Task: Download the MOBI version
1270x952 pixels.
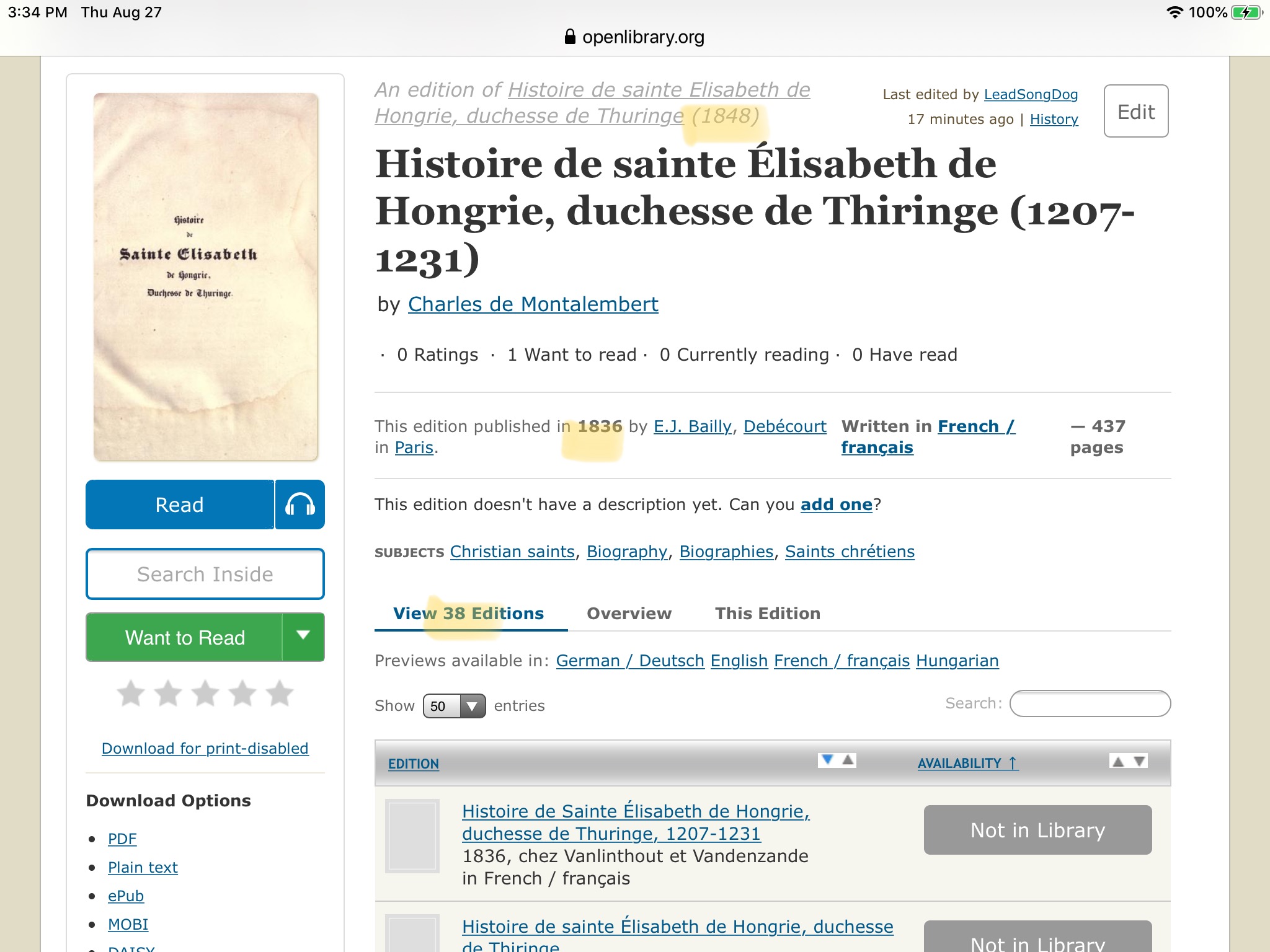Action: point(128,925)
